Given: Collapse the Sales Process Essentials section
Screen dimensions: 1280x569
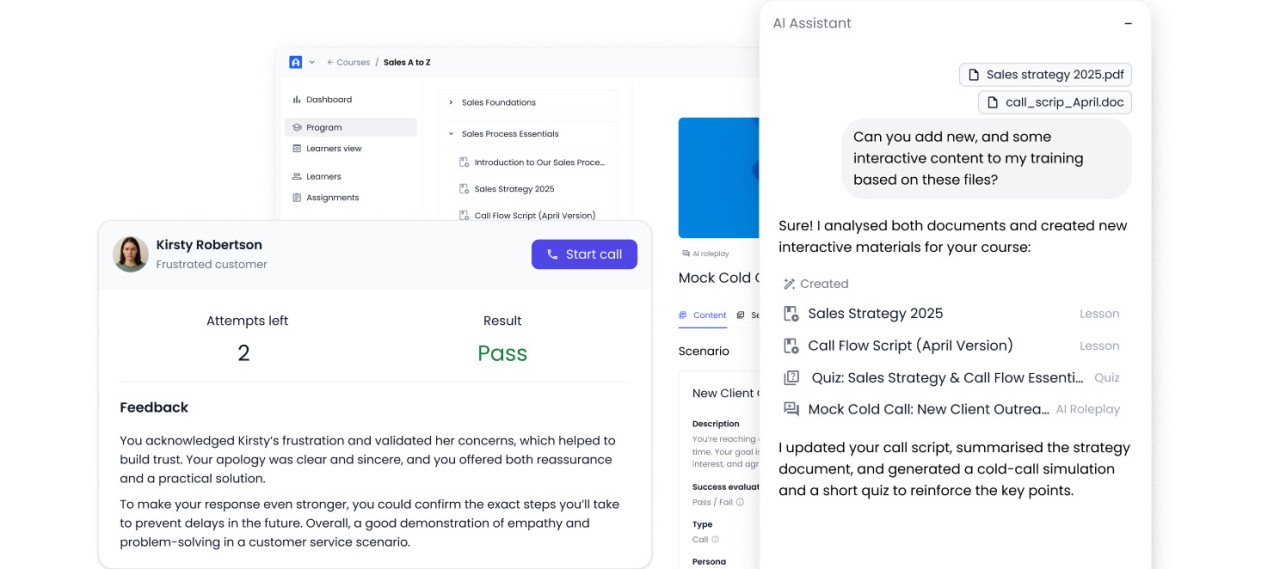Looking at the screenshot, I should tap(451, 134).
